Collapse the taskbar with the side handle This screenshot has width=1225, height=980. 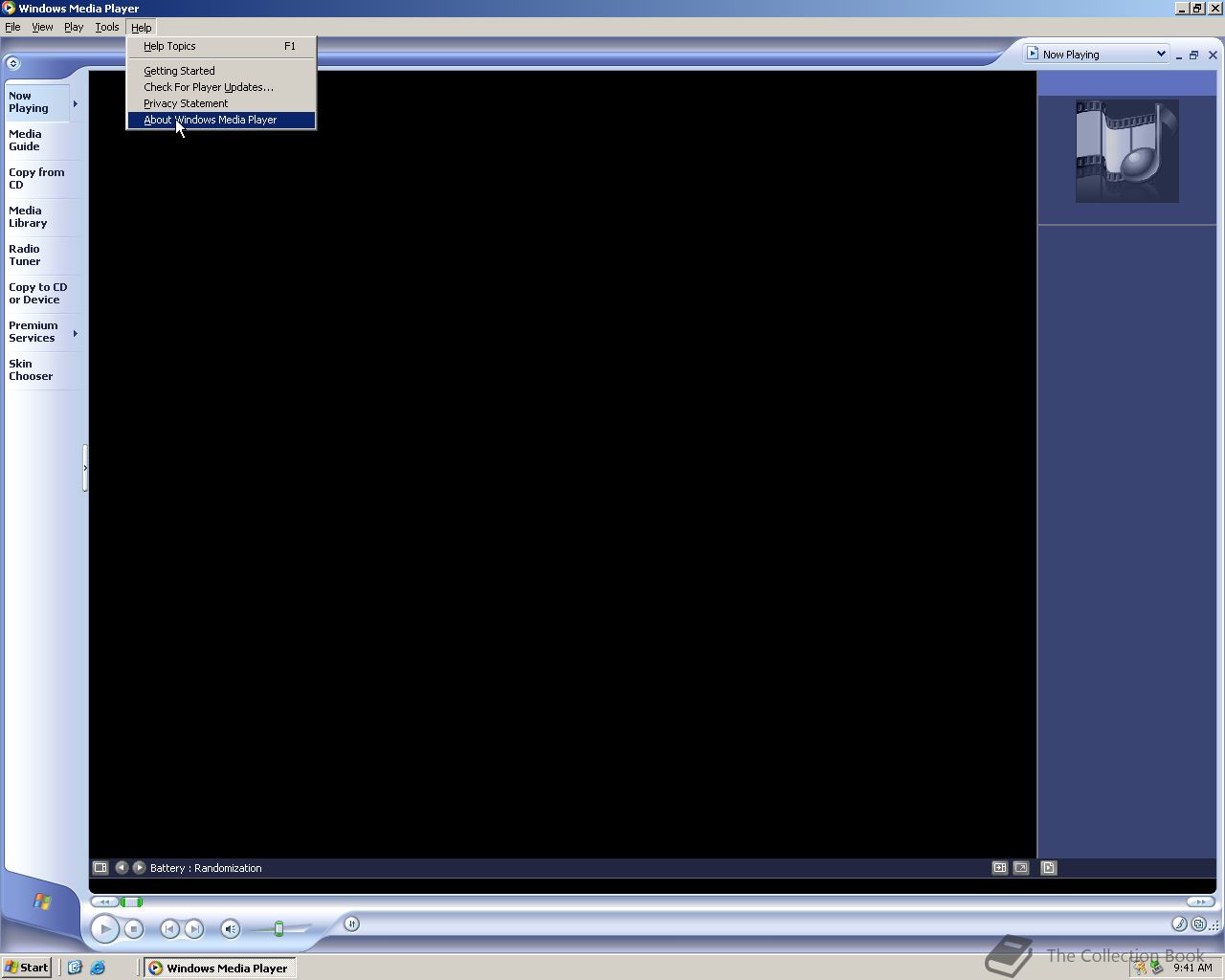85,468
